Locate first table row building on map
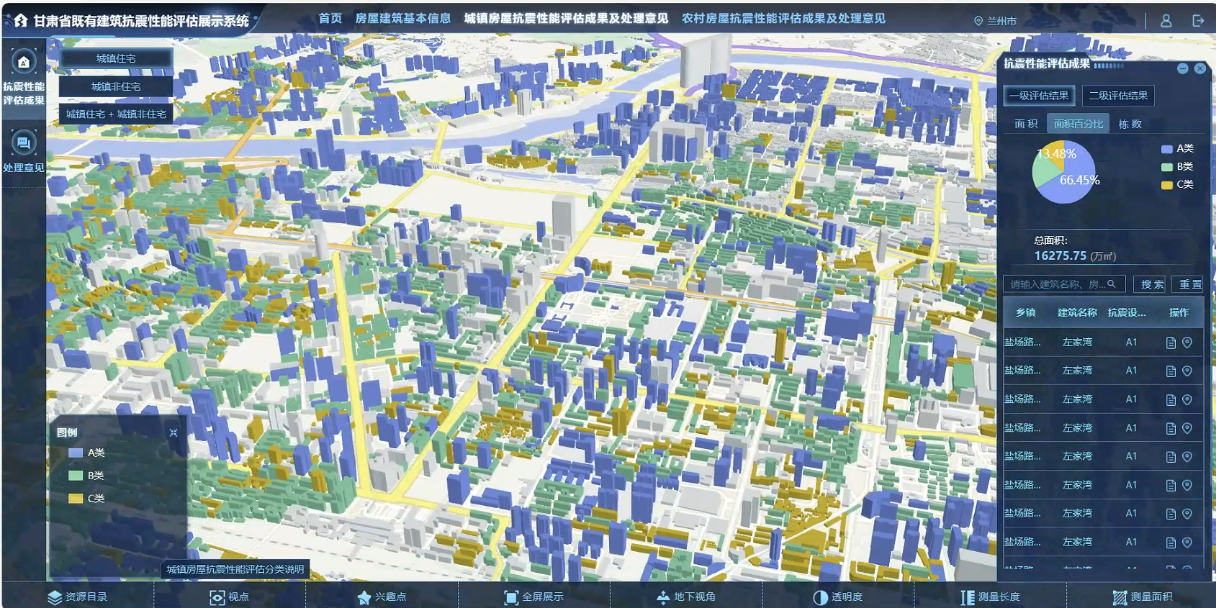Image resolution: width=1216 pixels, height=608 pixels. 1187,342
